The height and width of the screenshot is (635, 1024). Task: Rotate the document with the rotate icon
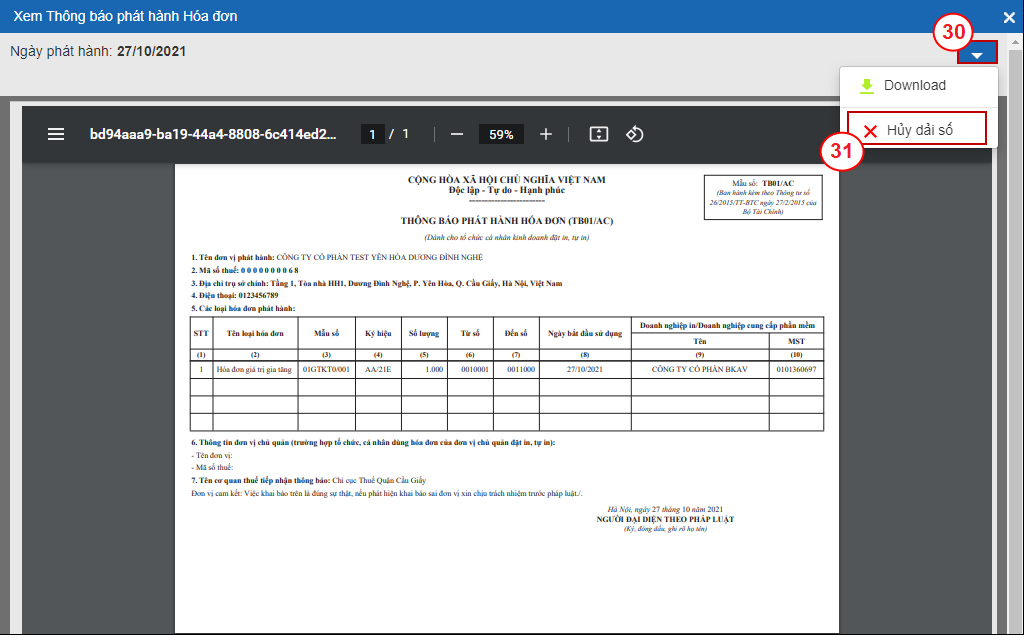click(x=635, y=134)
